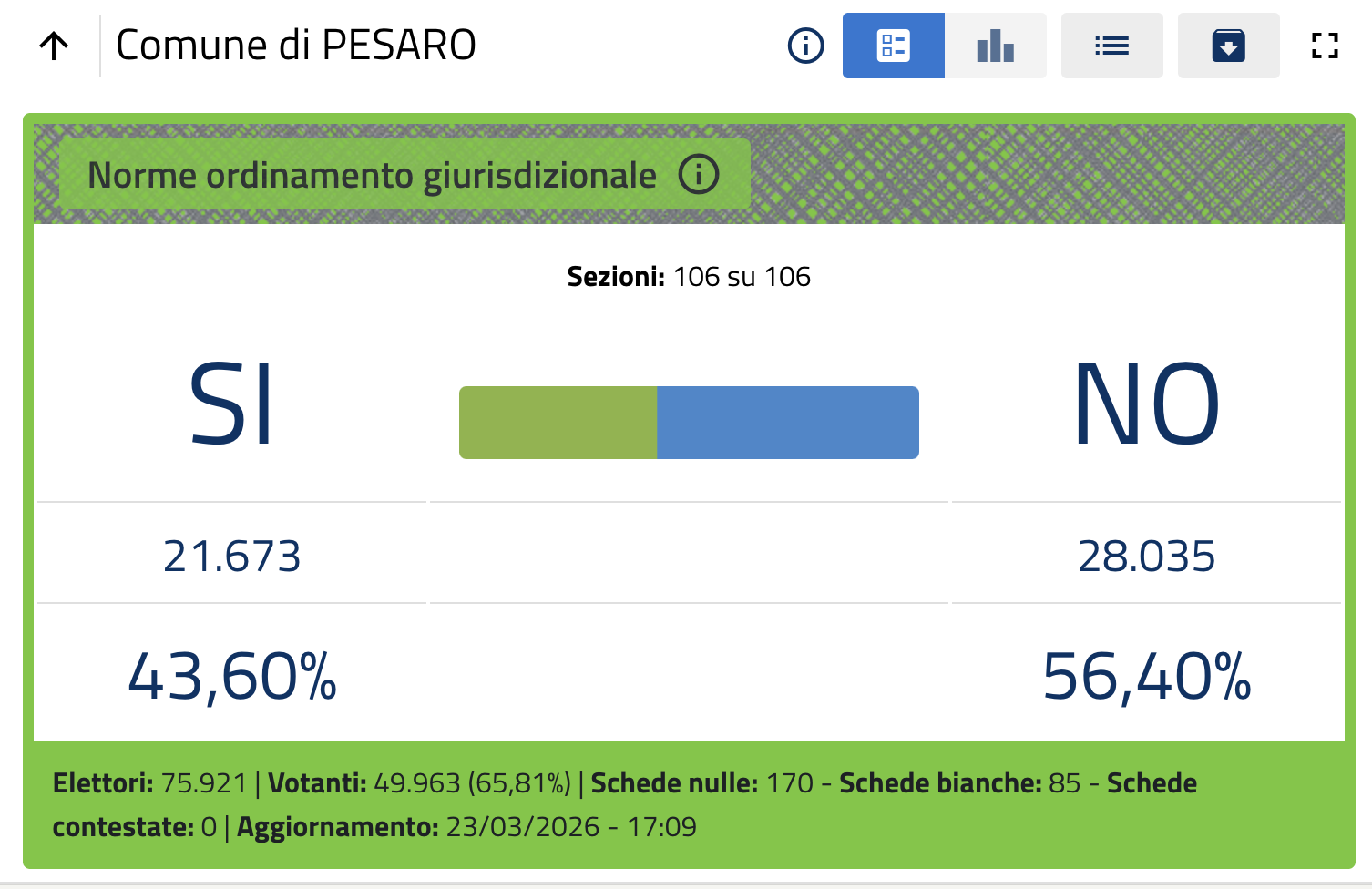Select the Norme ordinamento giurisdizionale title
This screenshot has width=1372, height=889.
pyautogui.click(x=372, y=175)
